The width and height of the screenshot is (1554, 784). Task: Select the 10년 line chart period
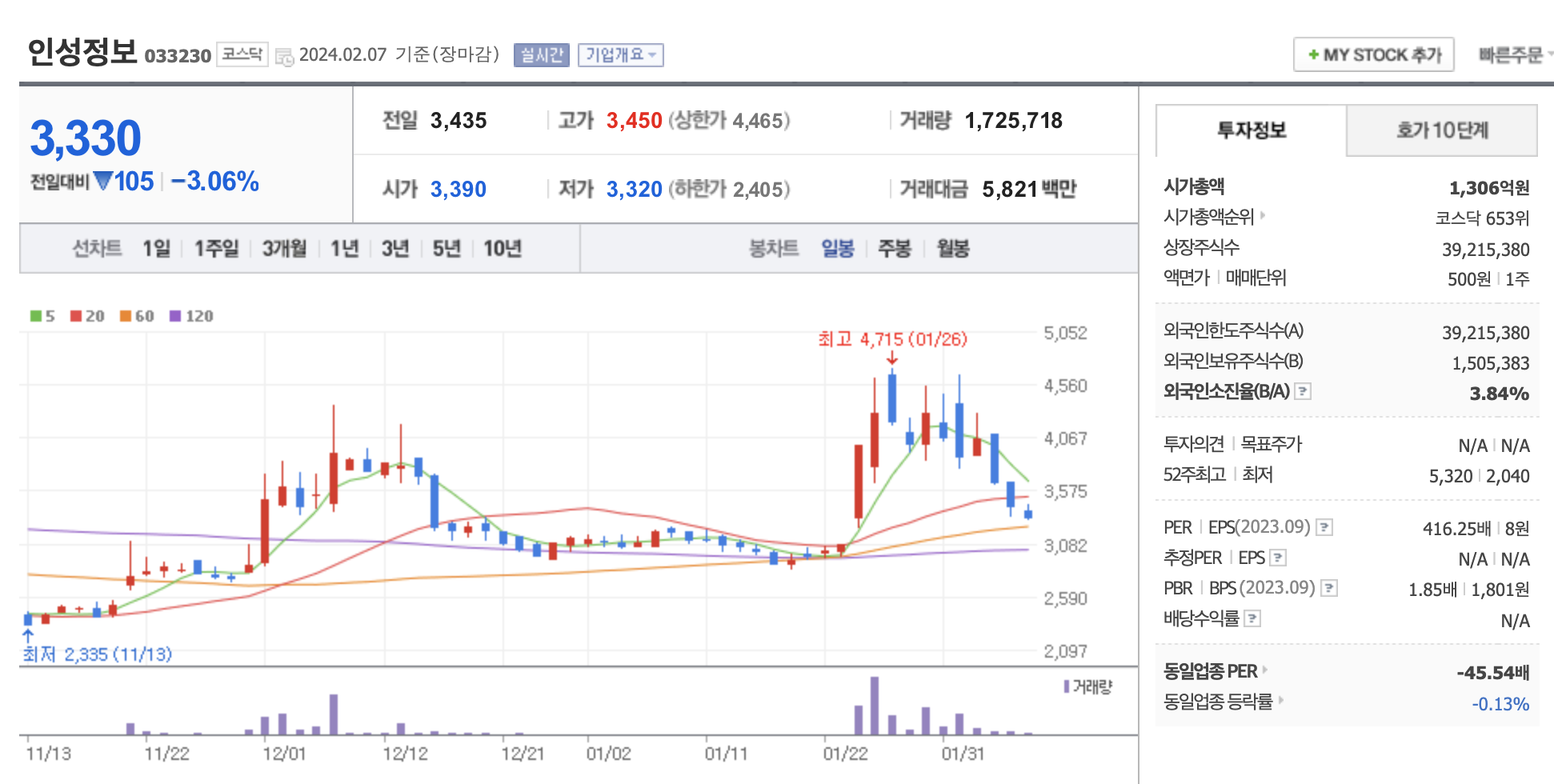(x=503, y=249)
